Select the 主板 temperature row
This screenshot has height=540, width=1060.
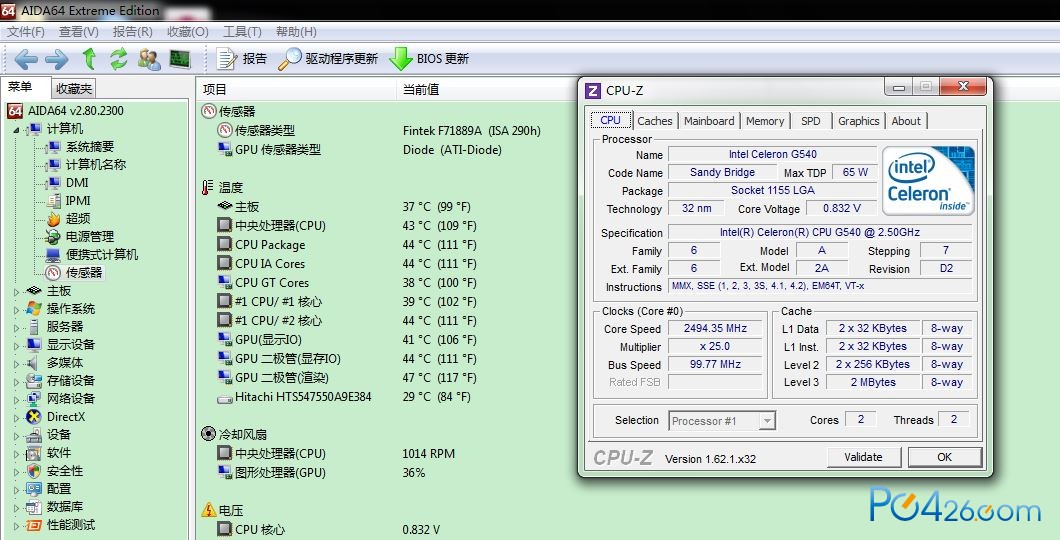click(343, 207)
